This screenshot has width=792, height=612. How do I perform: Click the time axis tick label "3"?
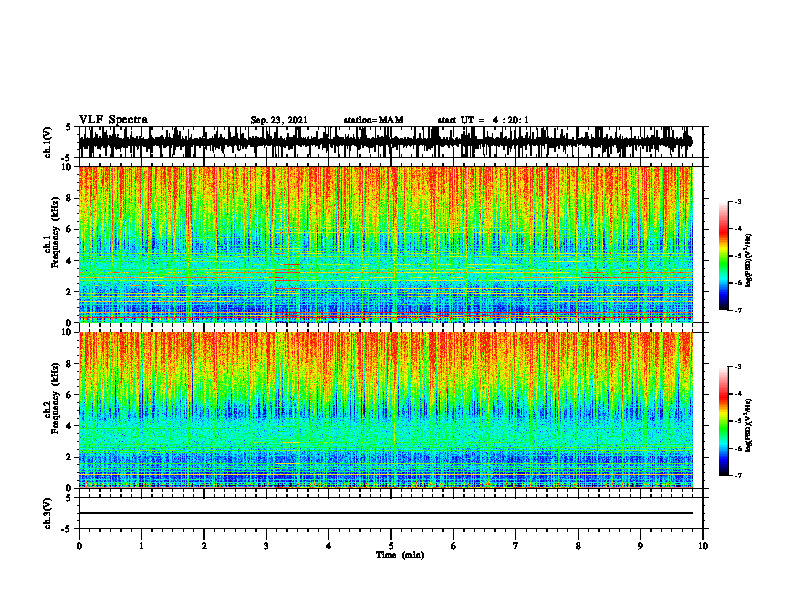pos(266,546)
